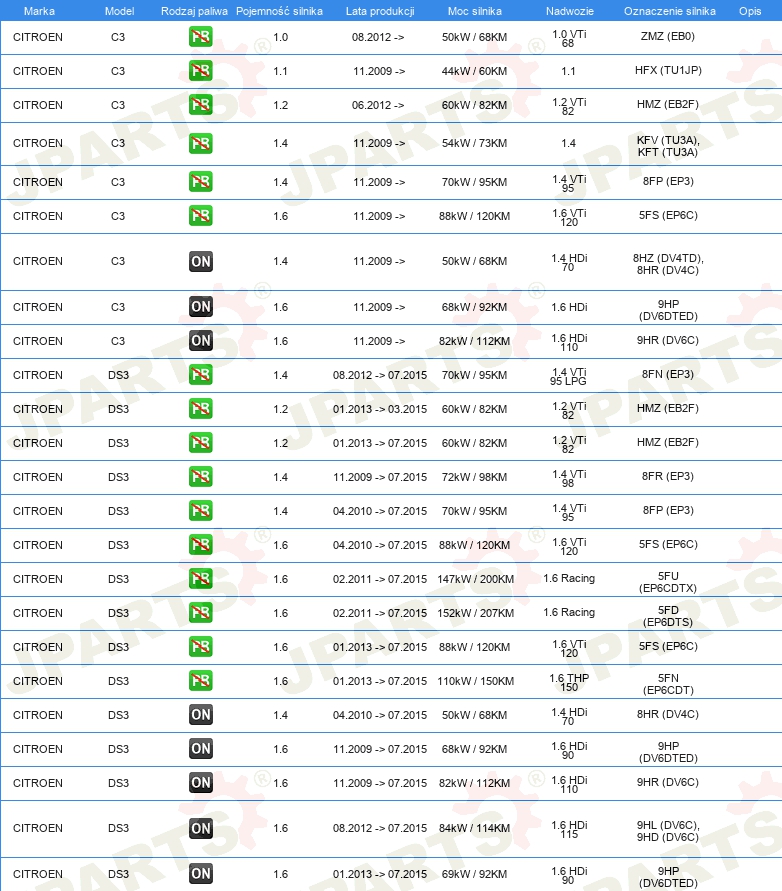Select the petrol icon in the 5FD (EP6DTS) row
782x891 pixels.
(201, 613)
